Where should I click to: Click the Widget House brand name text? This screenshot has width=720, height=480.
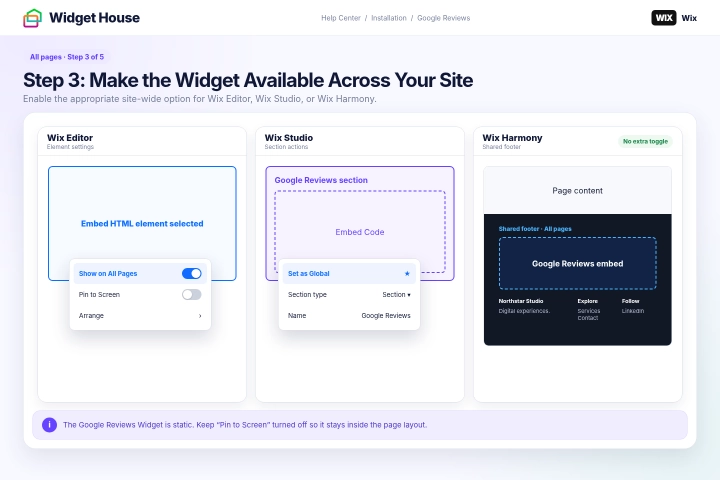pos(95,18)
